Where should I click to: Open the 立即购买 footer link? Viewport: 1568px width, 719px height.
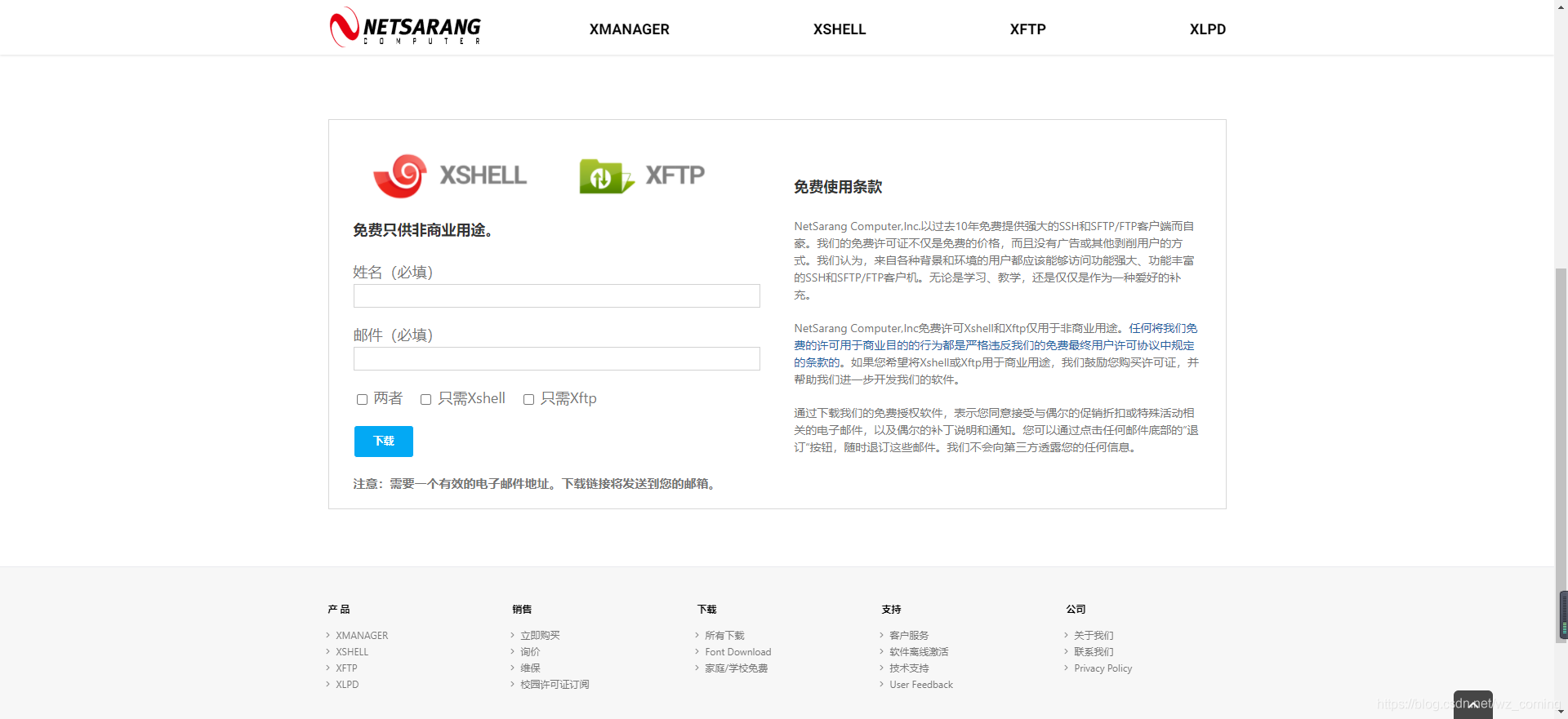coord(540,635)
